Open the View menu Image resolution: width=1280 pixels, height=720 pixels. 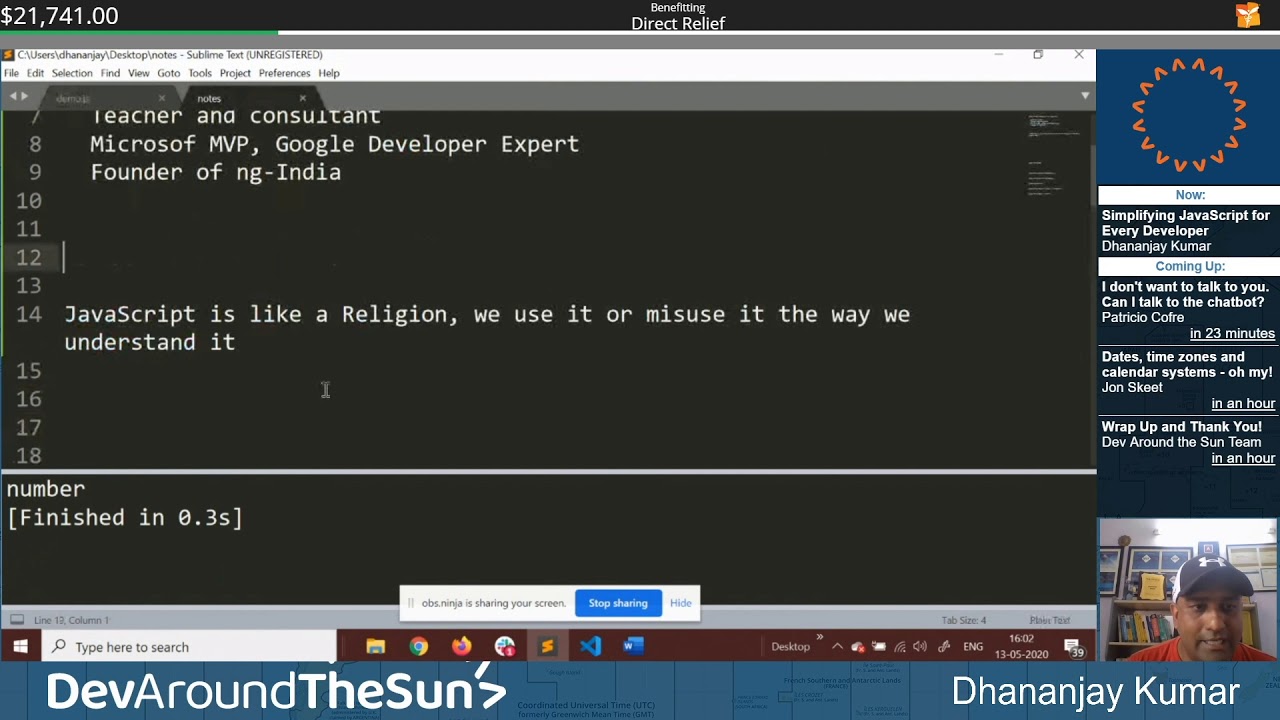(139, 73)
